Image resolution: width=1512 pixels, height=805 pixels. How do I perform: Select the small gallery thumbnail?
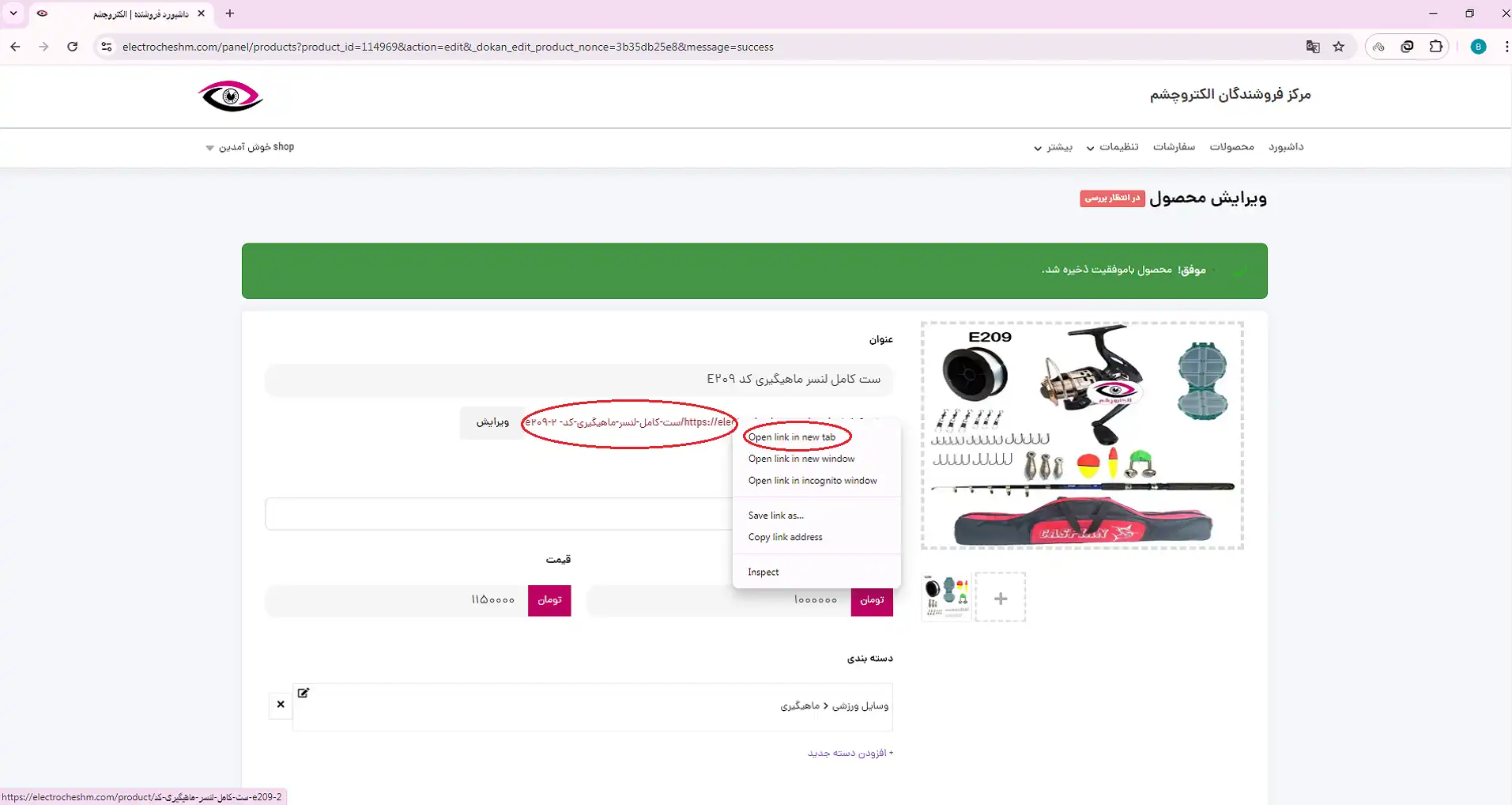946,597
